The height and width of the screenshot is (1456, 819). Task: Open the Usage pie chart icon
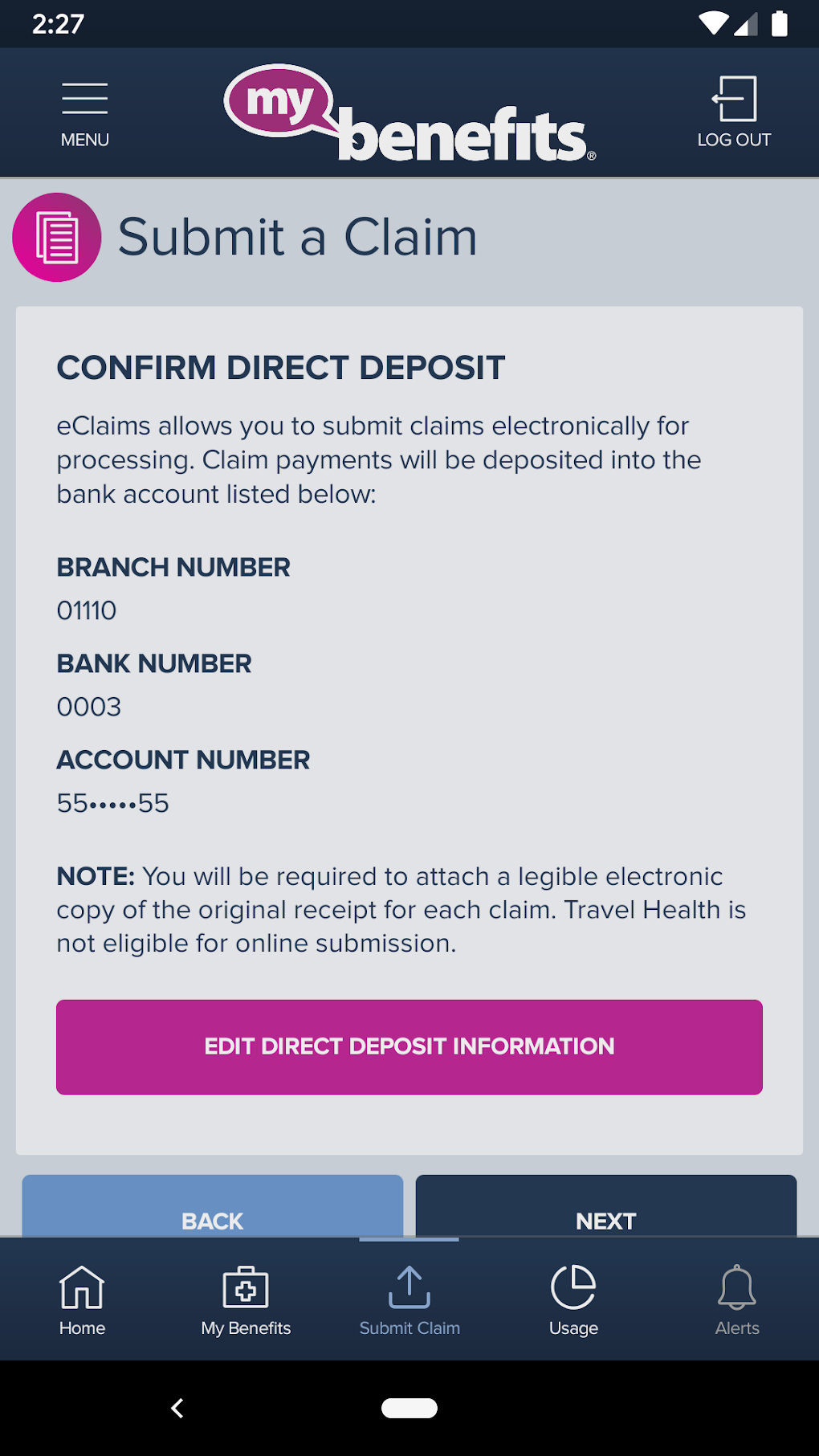[573, 1287]
